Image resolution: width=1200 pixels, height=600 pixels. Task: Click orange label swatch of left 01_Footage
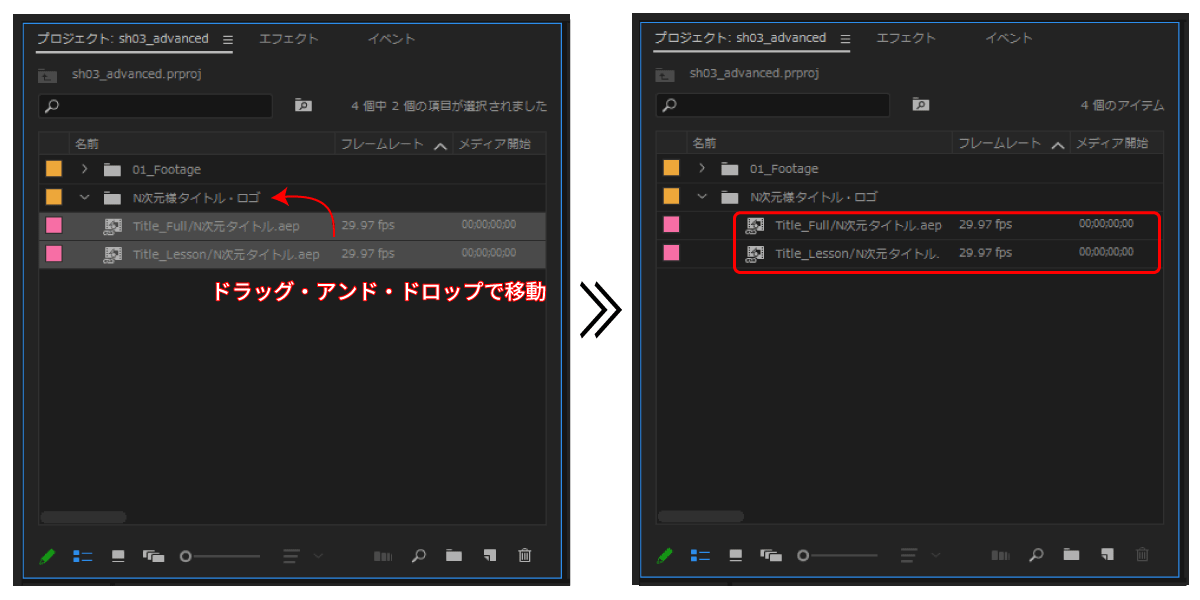tap(54, 169)
